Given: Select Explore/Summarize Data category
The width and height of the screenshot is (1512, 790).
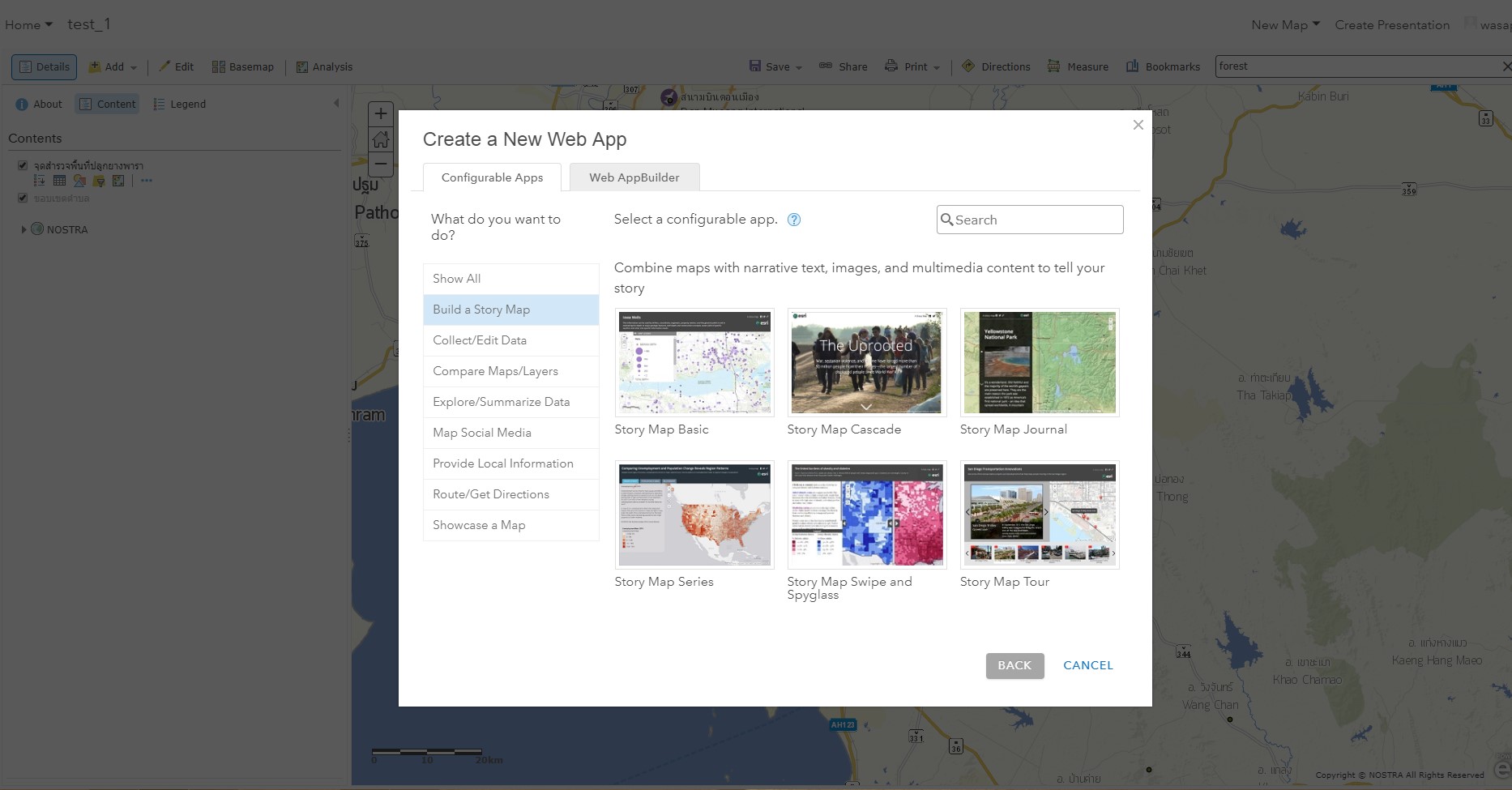Looking at the screenshot, I should (x=510, y=402).
